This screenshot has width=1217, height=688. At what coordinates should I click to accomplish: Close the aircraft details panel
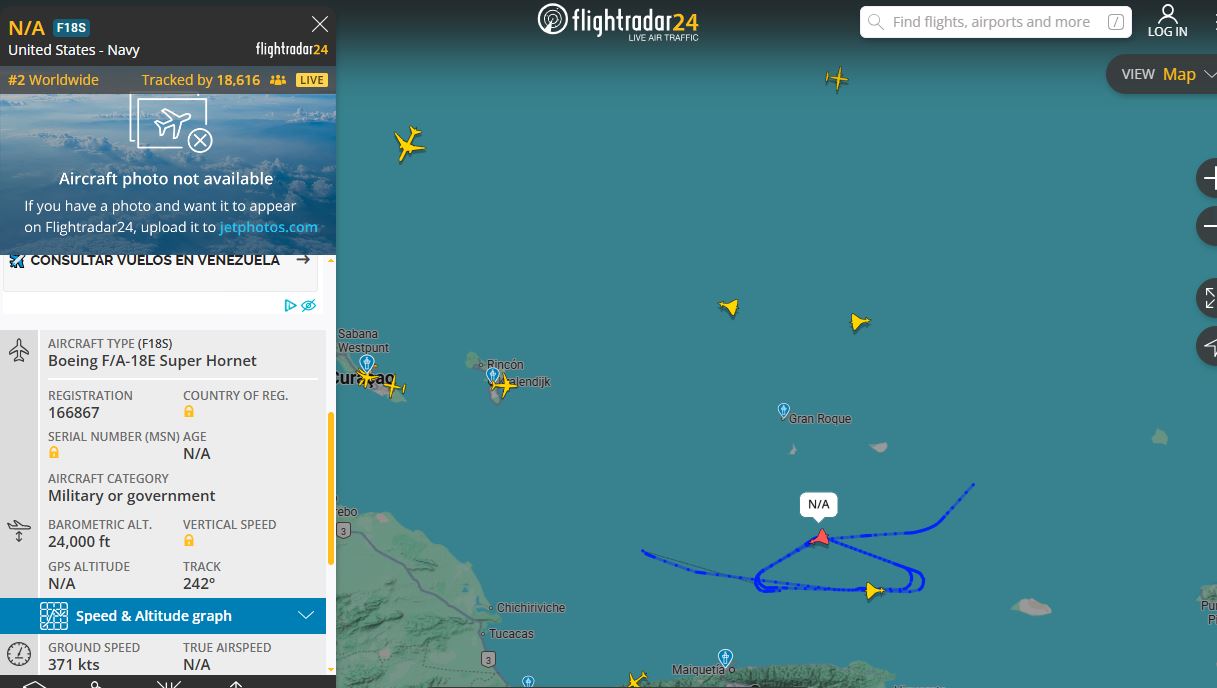pyautogui.click(x=320, y=24)
